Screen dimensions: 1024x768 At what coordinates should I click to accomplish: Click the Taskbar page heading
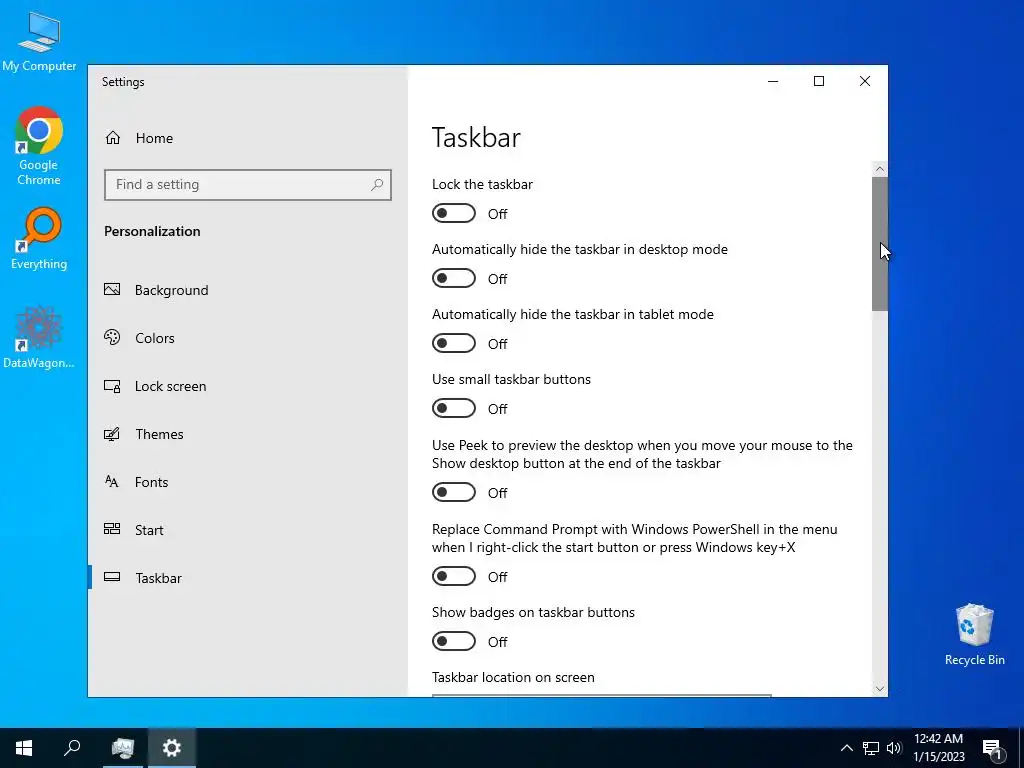click(476, 138)
